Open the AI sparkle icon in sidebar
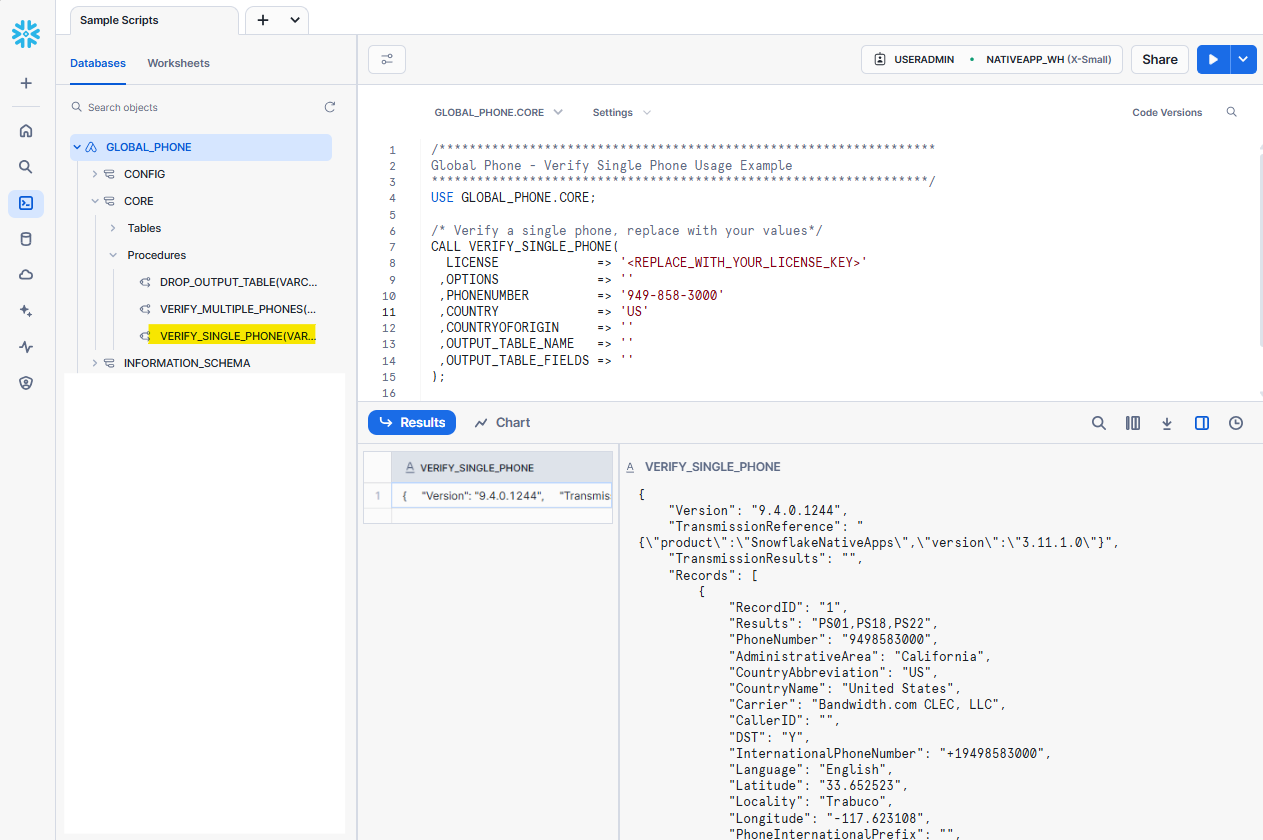This screenshot has height=840, width=1263. pos(26,311)
